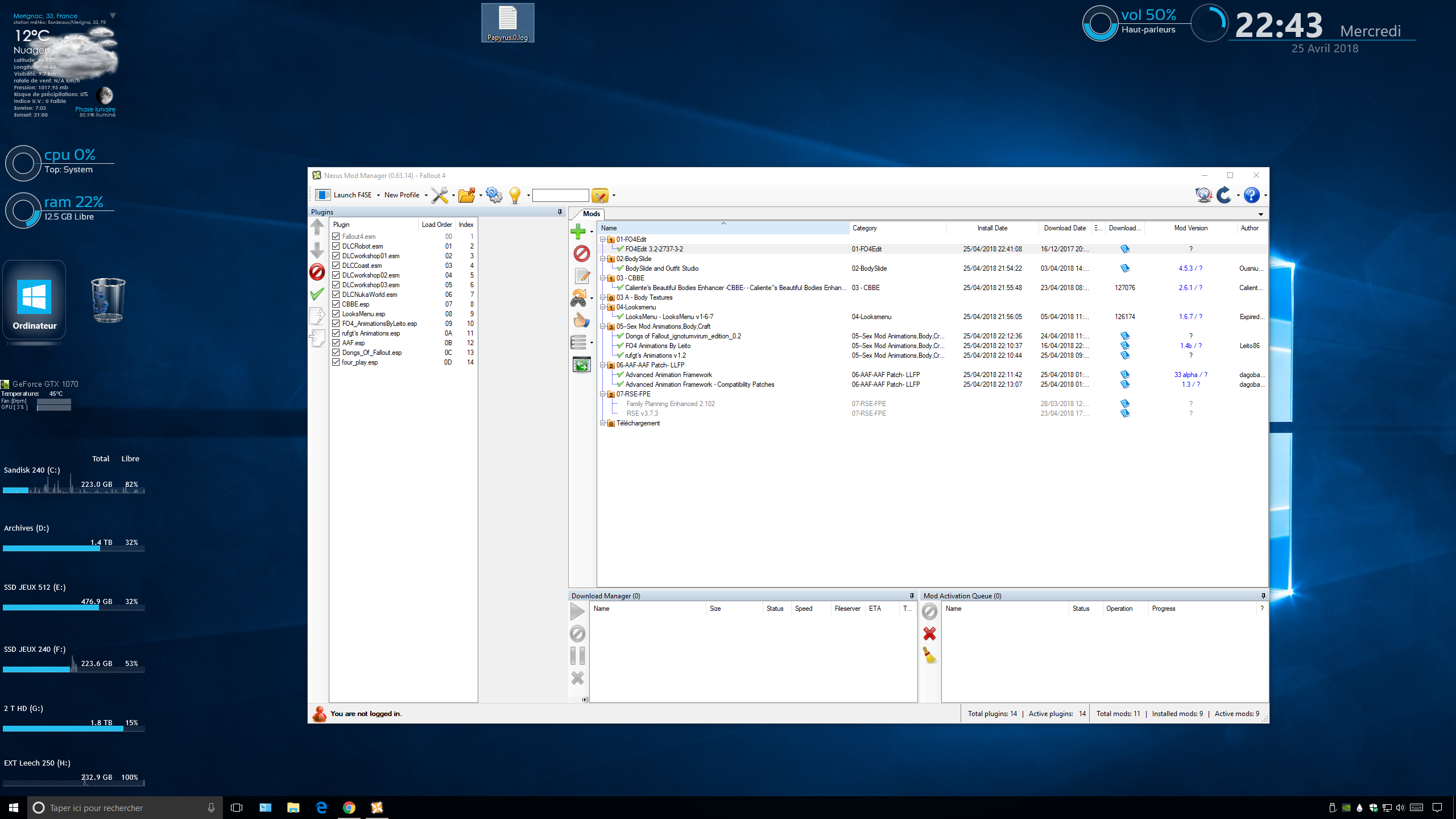Sort mods by Author column

click(1251, 228)
